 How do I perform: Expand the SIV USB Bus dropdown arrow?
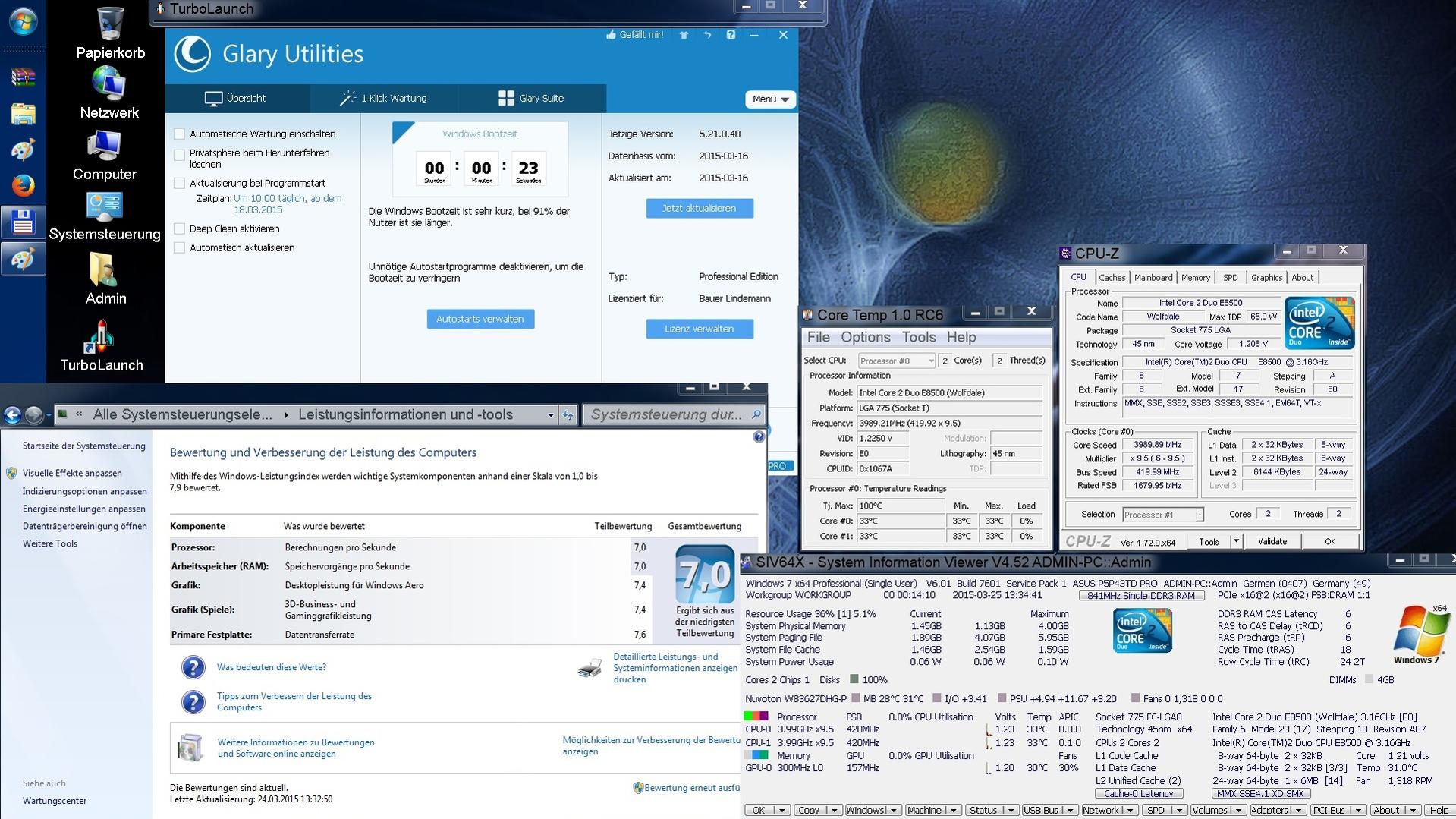click(1070, 810)
